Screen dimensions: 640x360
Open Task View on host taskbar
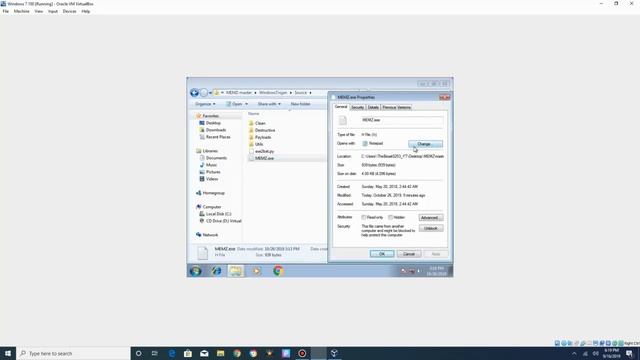pyautogui.click(x=155, y=353)
